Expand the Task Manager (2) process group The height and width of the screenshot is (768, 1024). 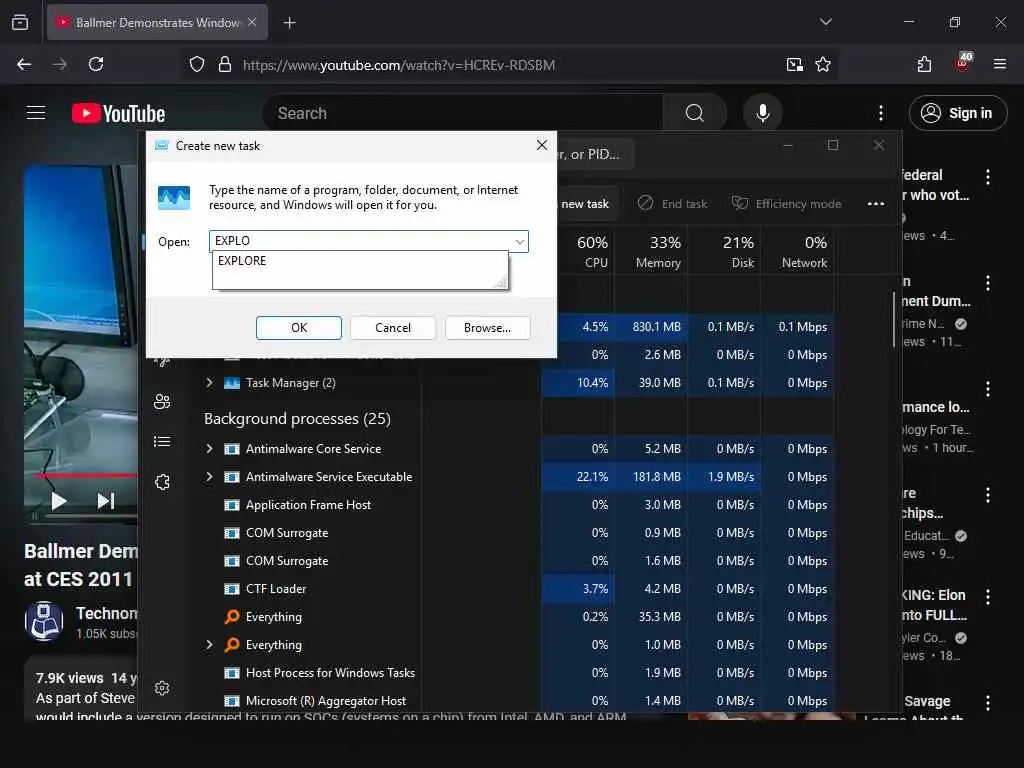[x=209, y=383]
